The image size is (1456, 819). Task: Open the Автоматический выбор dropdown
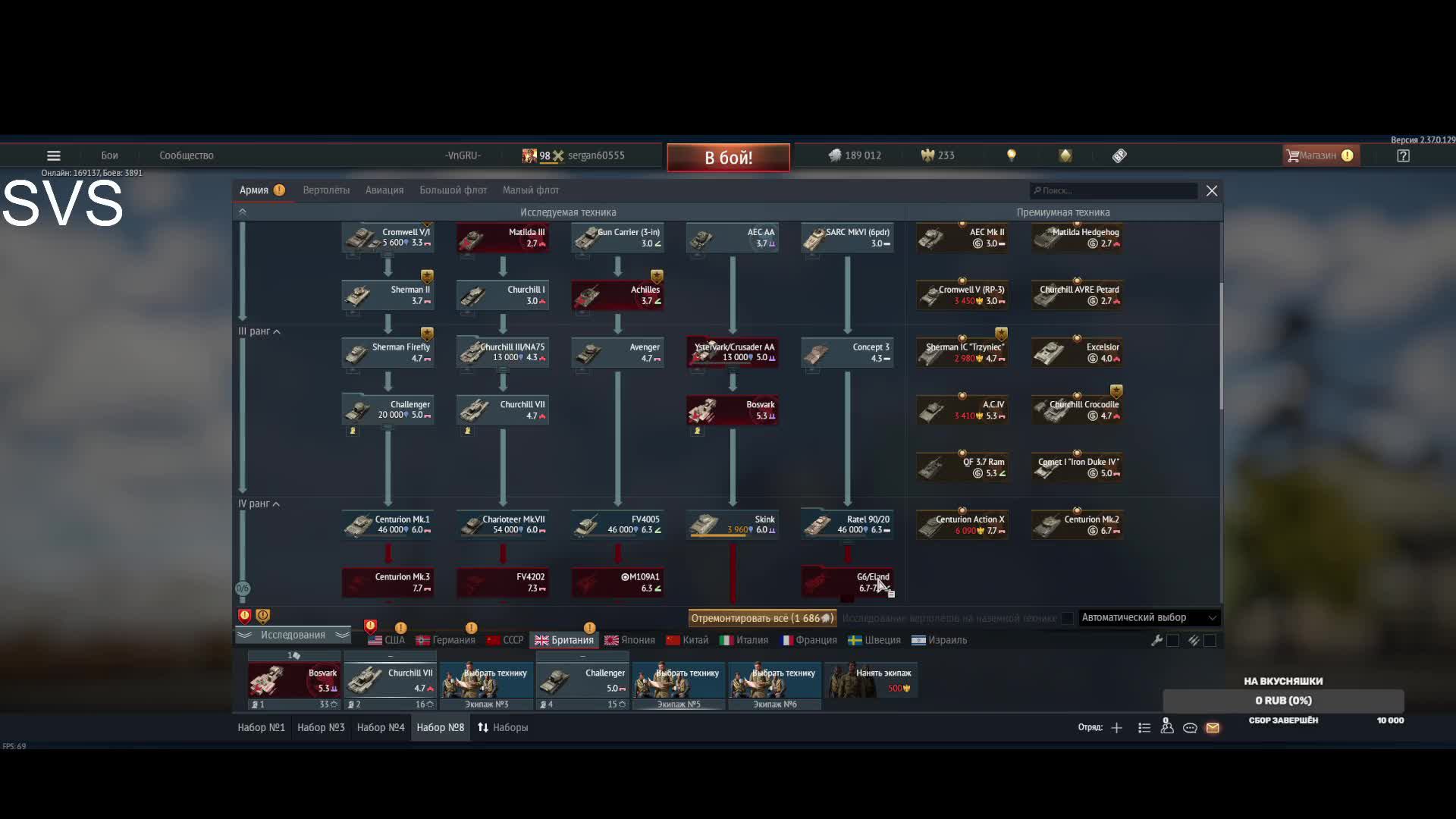1148,618
